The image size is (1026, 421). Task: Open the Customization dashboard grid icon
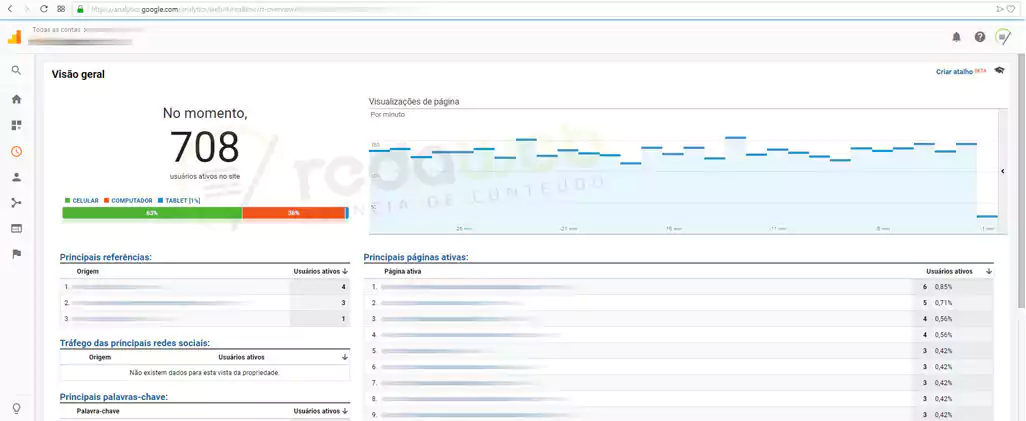(x=16, y=126)
